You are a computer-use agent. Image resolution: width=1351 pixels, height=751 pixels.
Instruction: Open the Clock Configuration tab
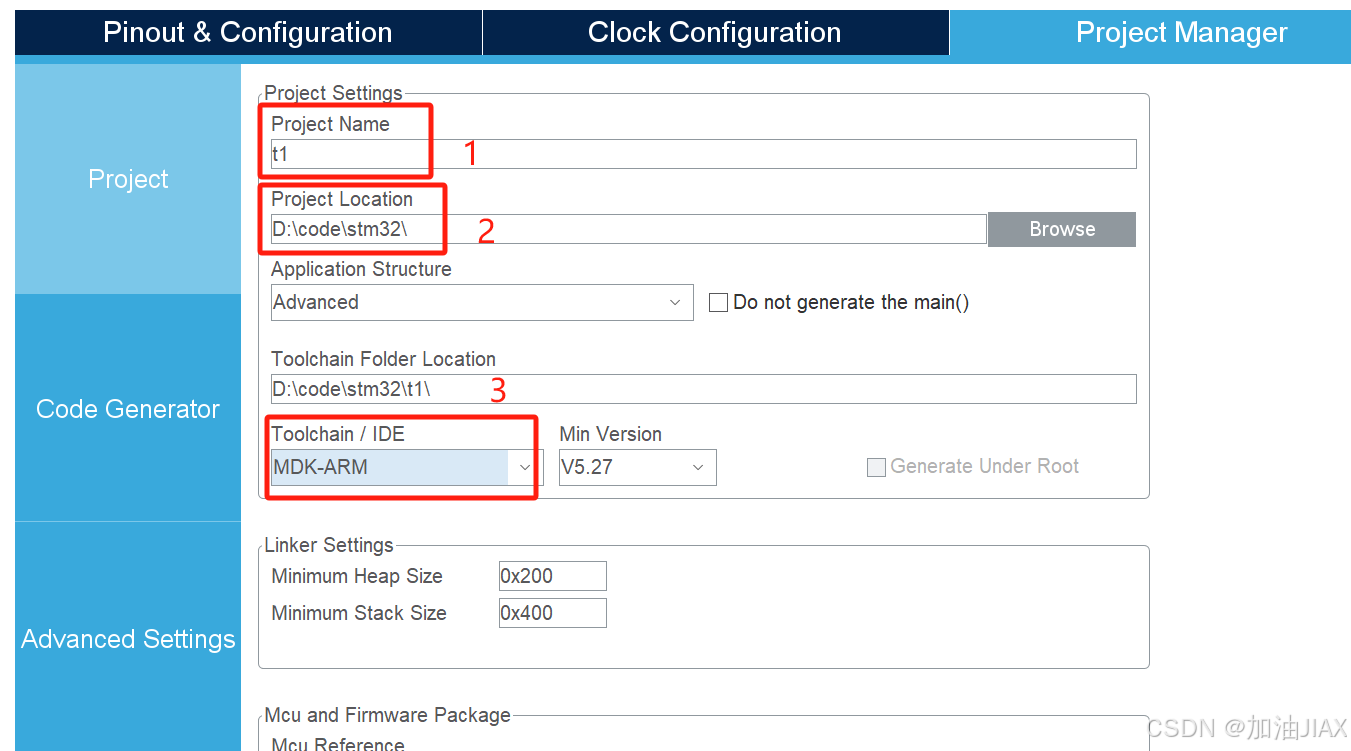click(715, 33)
